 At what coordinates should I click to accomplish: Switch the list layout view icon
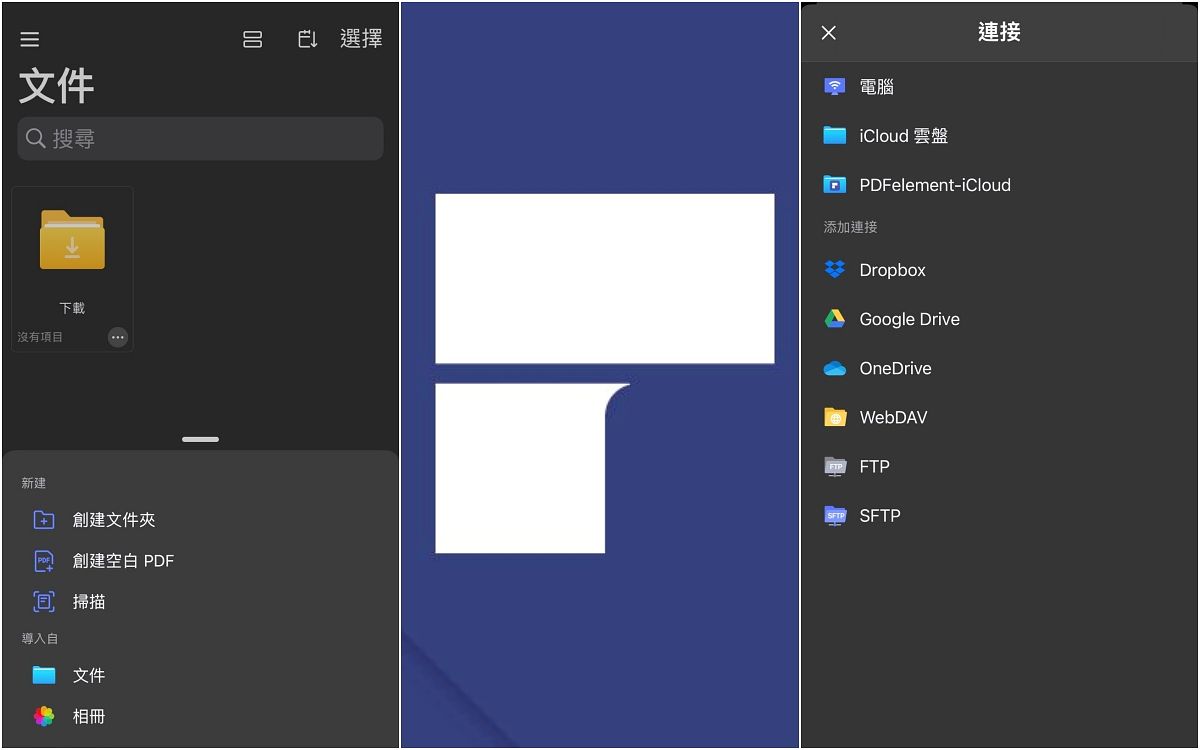tap(253, 39)
